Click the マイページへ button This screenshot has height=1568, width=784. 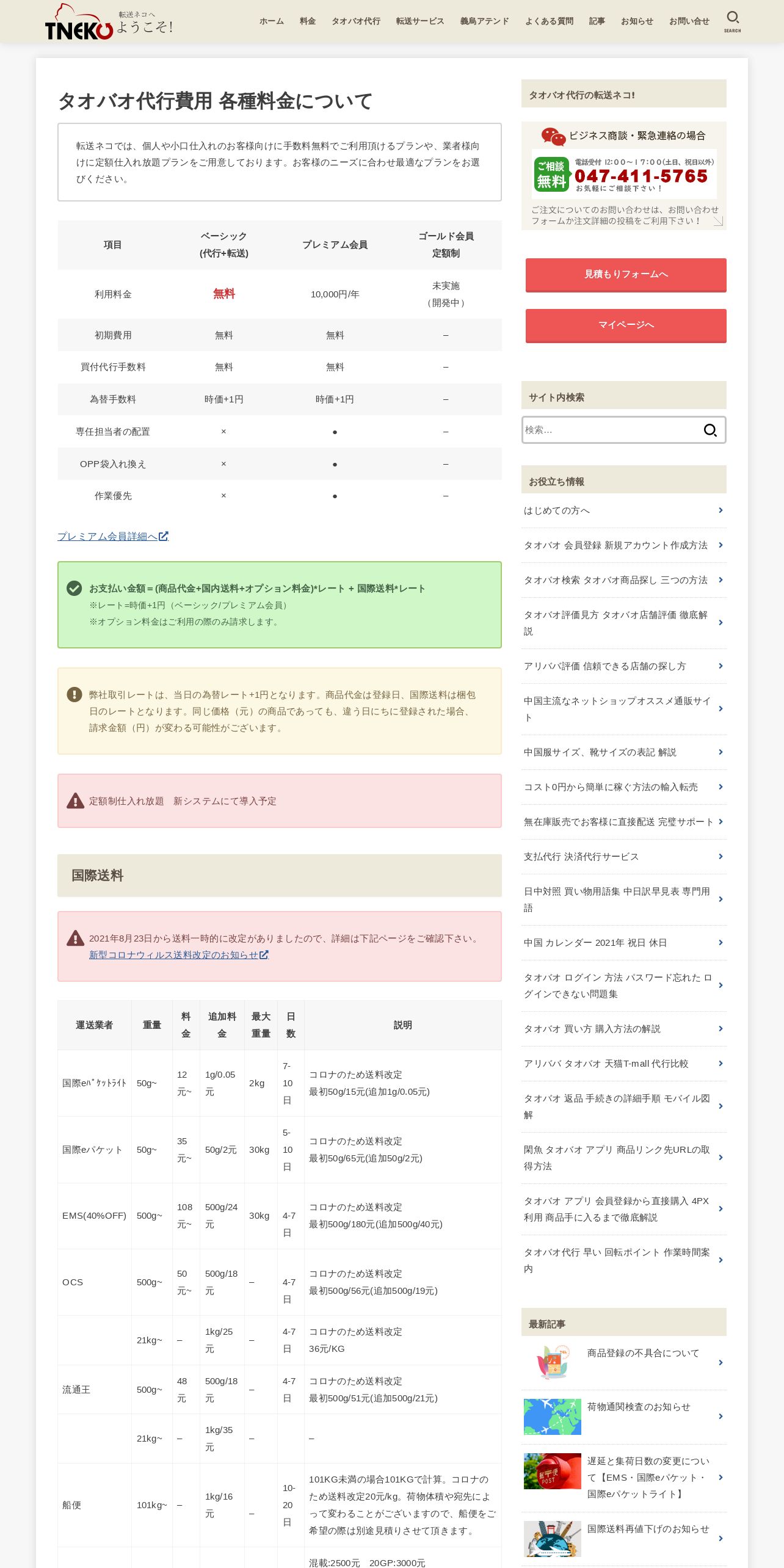pyautogui.click(x=626, y=325)
